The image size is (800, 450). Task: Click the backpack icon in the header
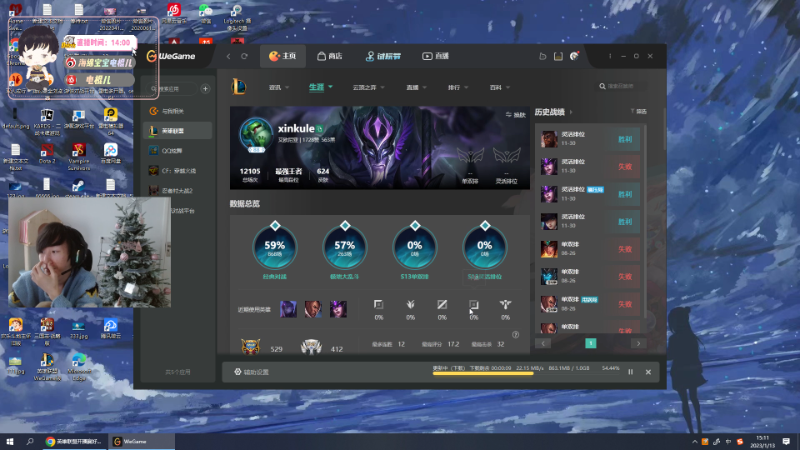tap(558, 56)
